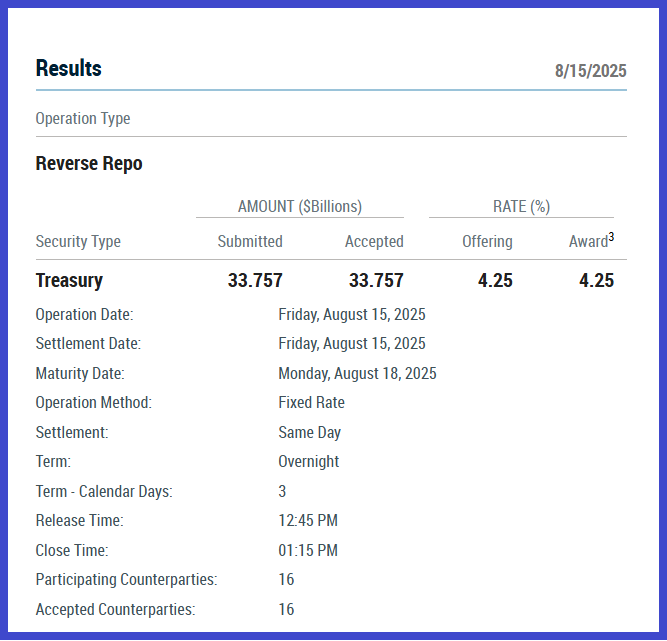The width and height of the screenshot is (667, 641).
Task: Click the Participating Counterparties count of 16
Action: point(286,580)
